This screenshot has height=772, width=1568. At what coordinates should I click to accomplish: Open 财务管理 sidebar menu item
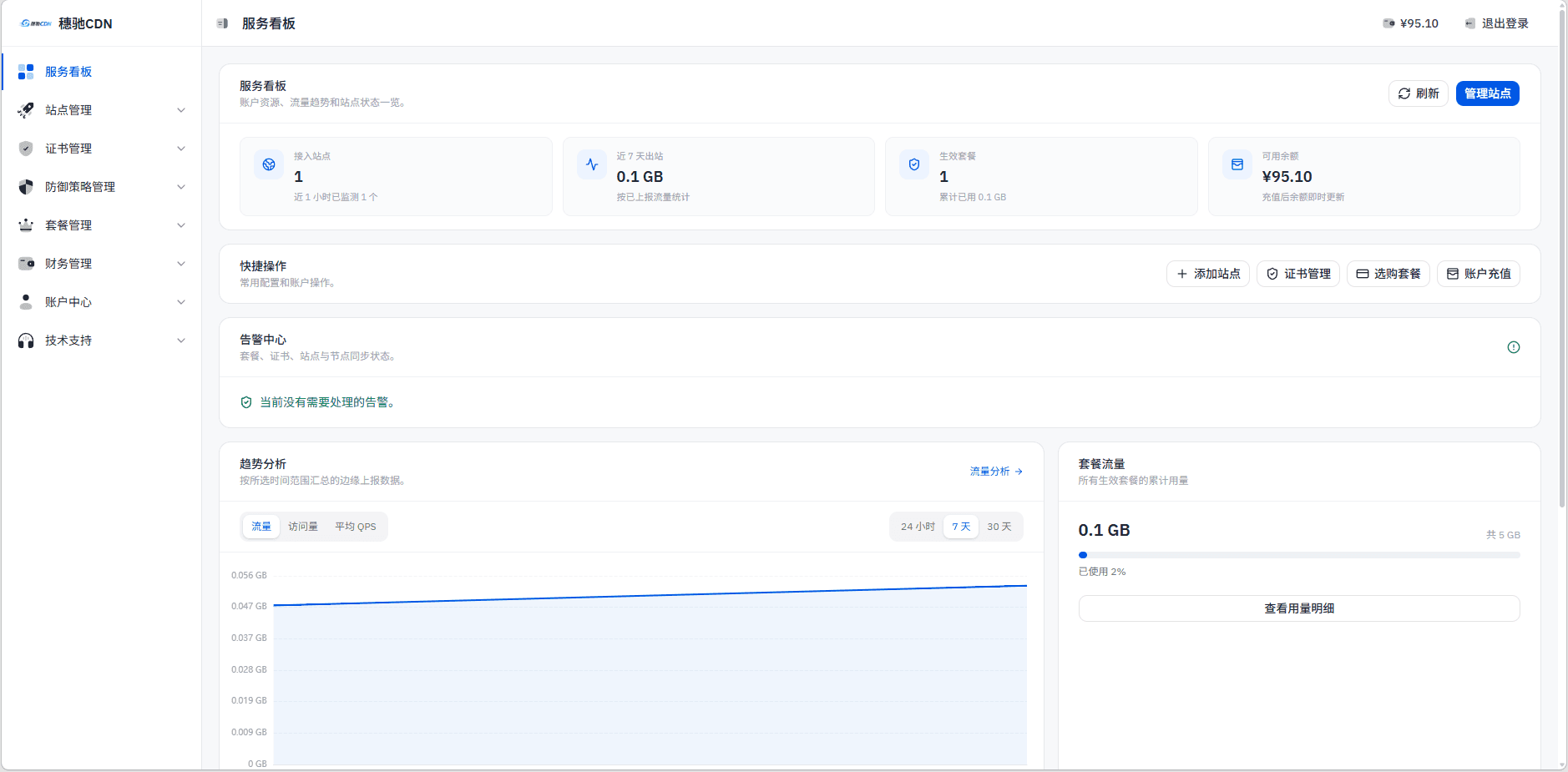(102, 264)
